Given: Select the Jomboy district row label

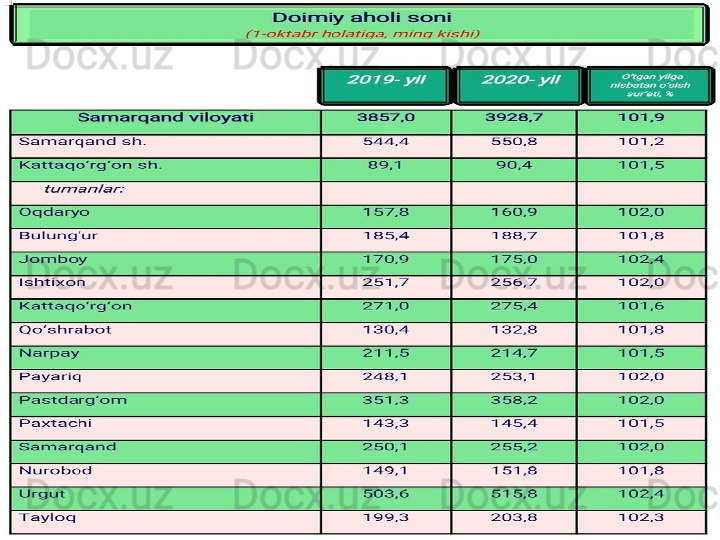Looking at the screenshot, I should coord(52,259).
